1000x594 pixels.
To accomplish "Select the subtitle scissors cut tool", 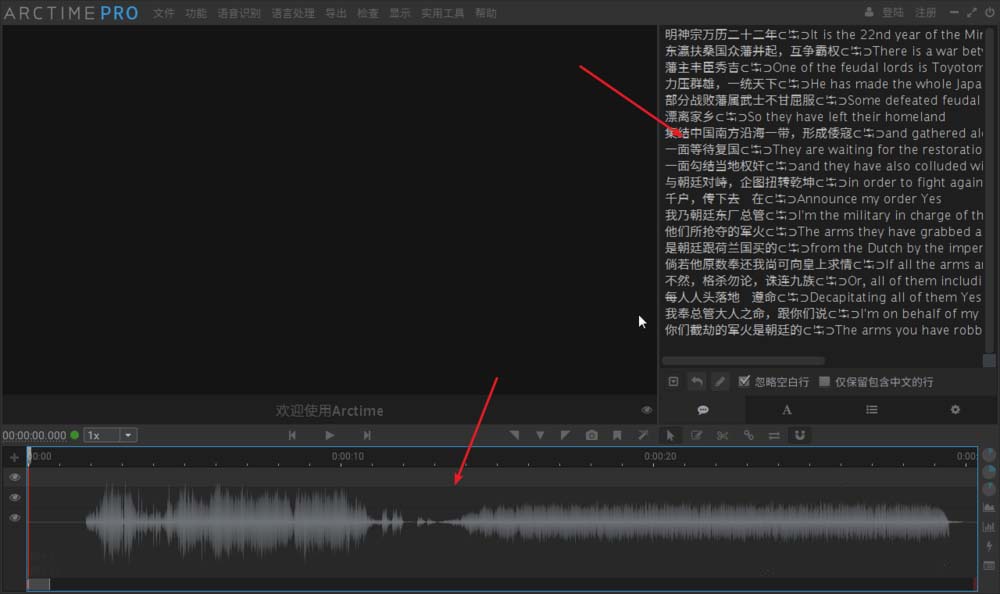I will click(x=722, y=435).
